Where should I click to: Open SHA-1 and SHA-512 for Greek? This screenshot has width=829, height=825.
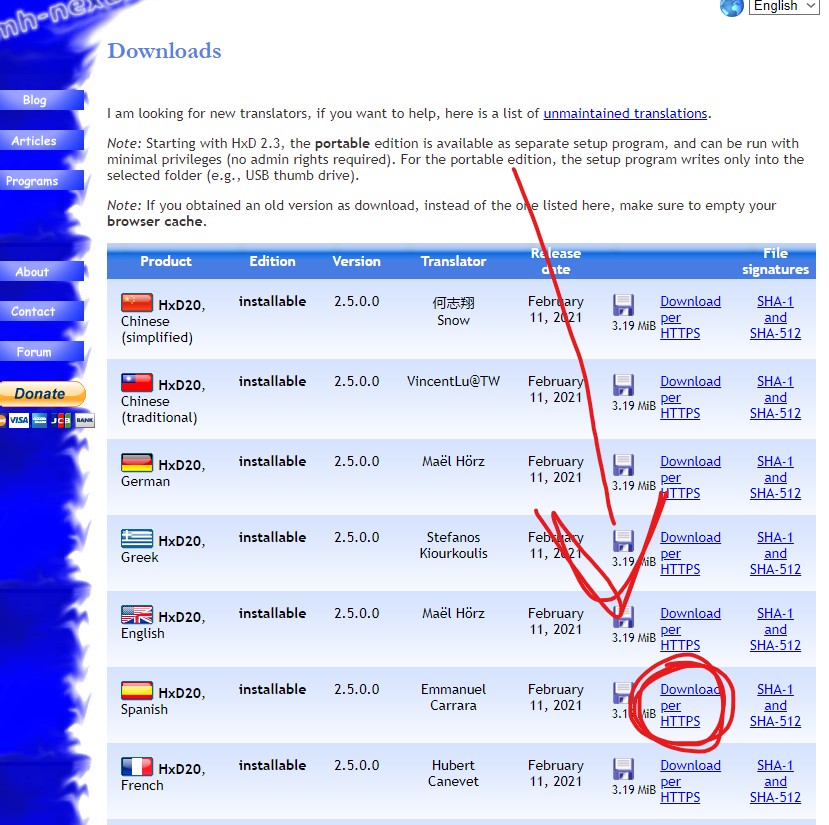point(775,553)
